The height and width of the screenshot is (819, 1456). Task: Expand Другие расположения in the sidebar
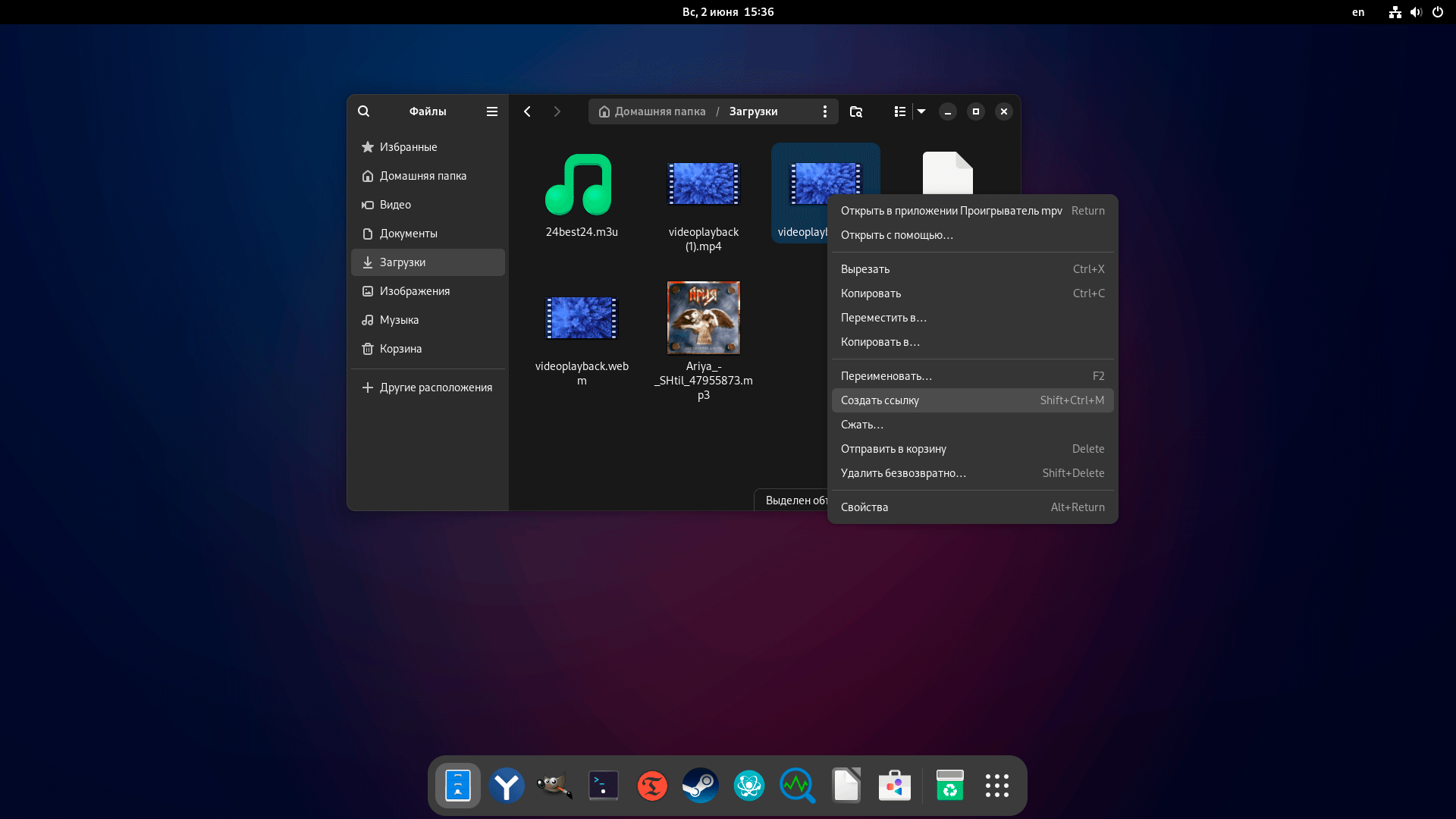pos(428,388)
